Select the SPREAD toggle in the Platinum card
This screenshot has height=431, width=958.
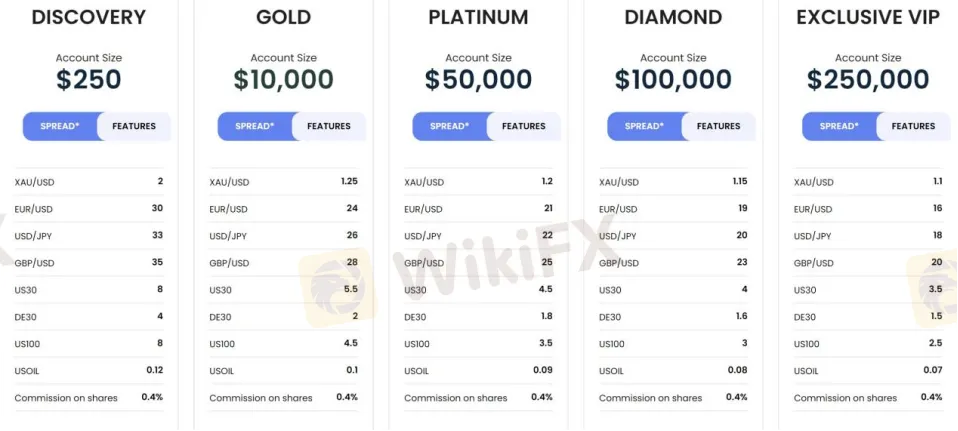pos(450,127)
